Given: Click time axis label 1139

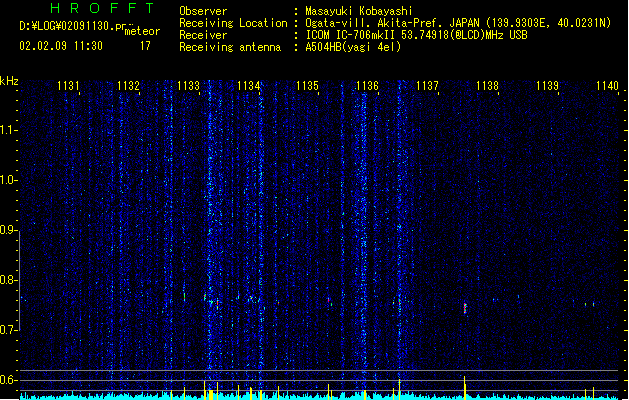Looking at the screenshot, I should click(548, 86).
